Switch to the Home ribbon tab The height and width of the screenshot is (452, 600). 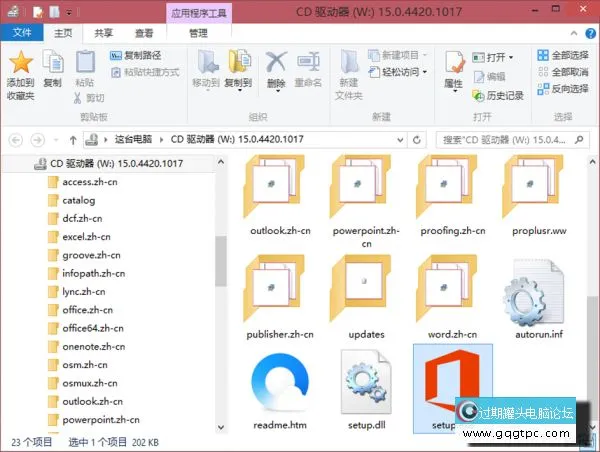(63, 33)
